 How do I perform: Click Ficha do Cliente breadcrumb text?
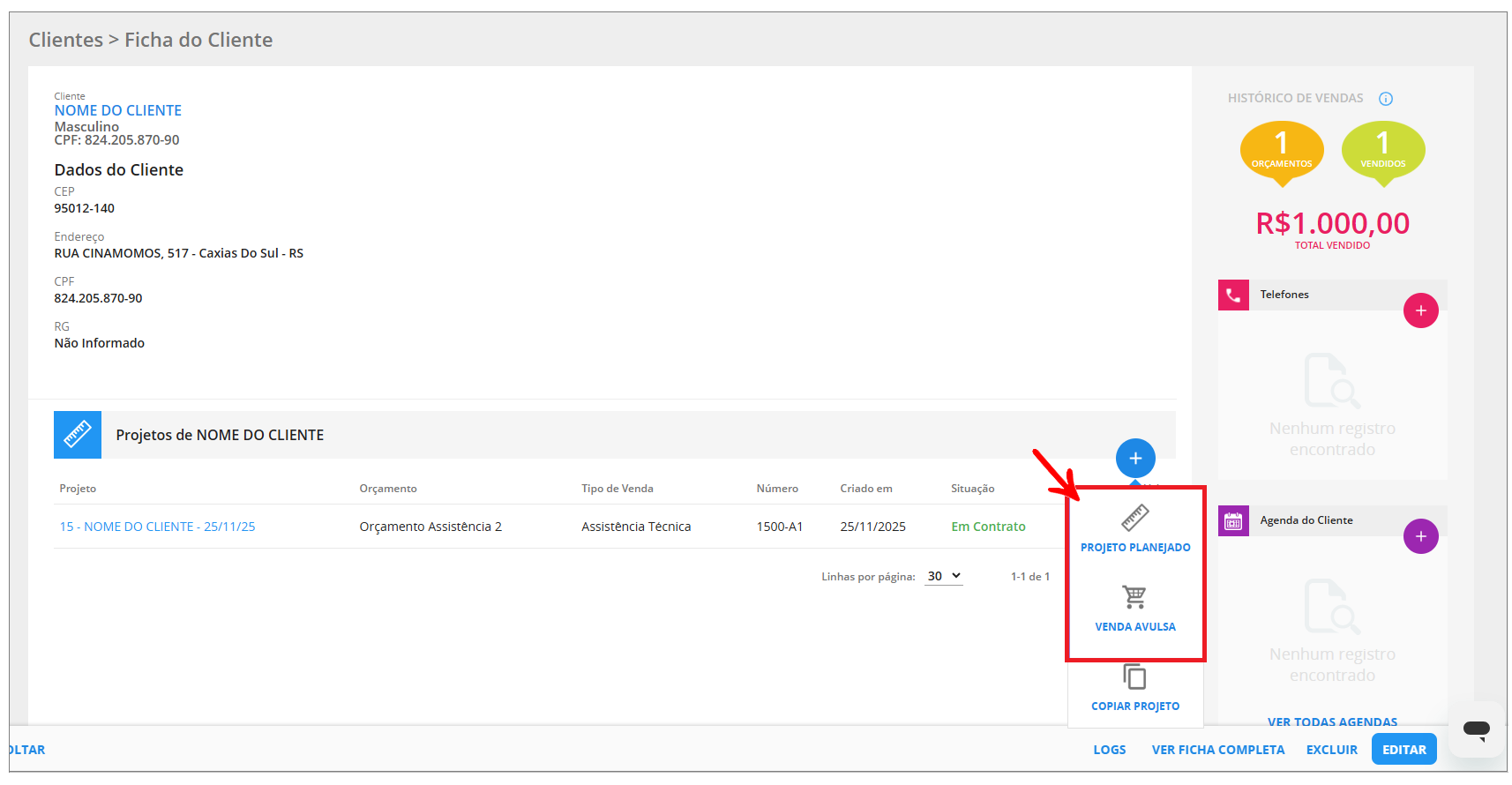coord(198,40)
